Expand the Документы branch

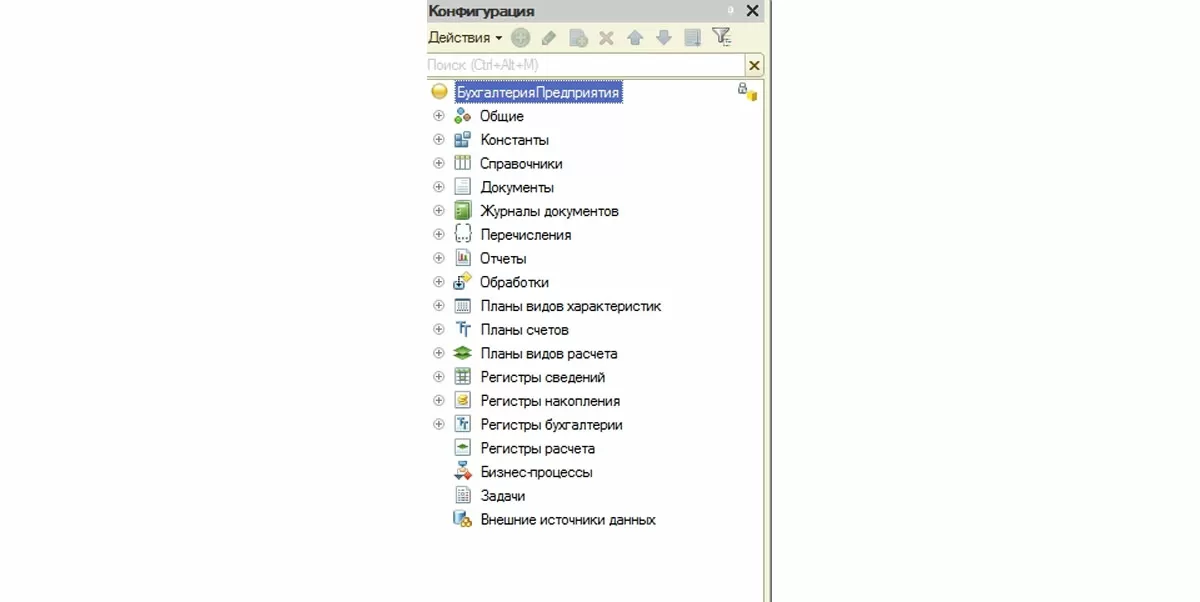pyautogui.click(x=438, y=187)
